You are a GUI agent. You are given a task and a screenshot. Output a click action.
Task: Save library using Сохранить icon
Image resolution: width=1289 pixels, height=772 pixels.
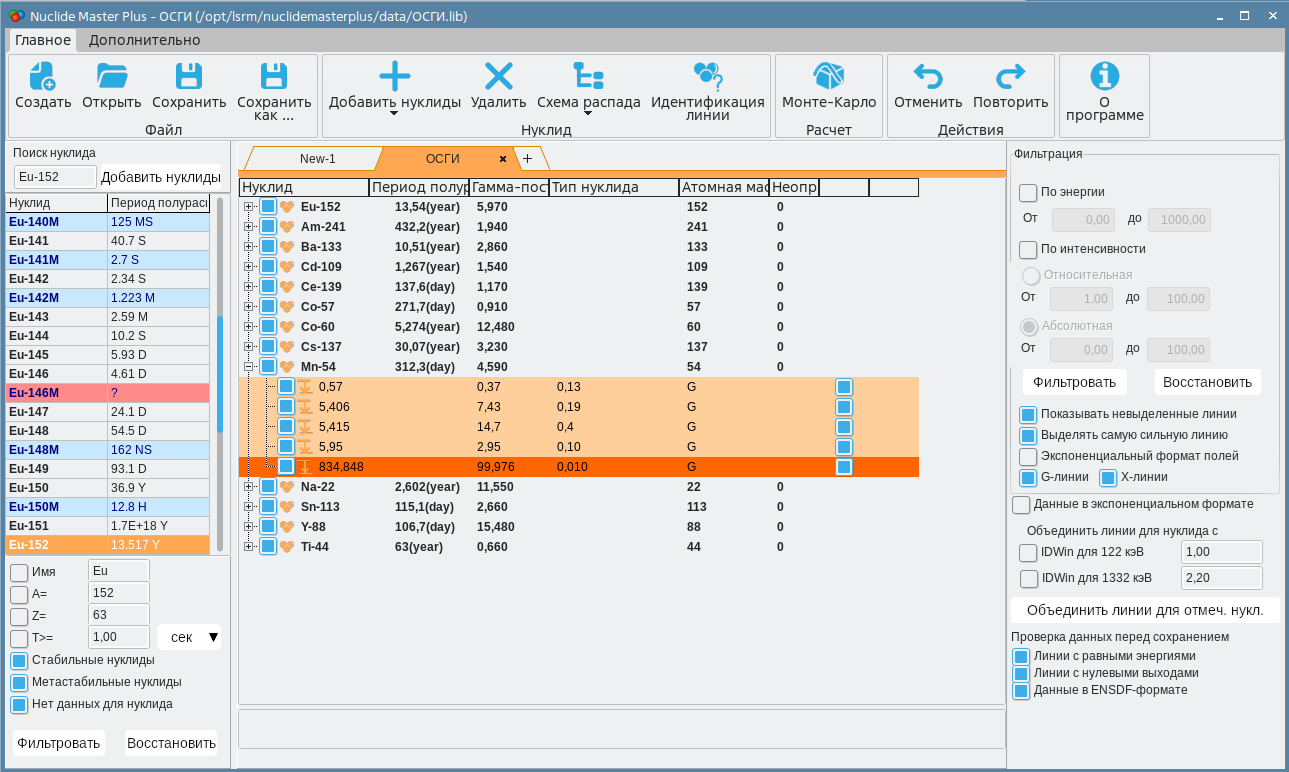tap(189, 78)
